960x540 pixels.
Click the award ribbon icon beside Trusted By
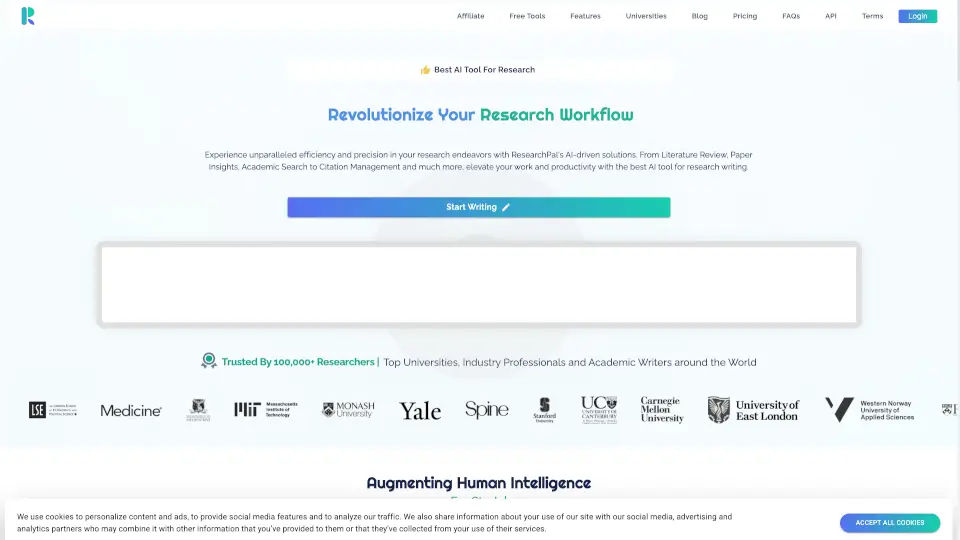tap(209, 361)
